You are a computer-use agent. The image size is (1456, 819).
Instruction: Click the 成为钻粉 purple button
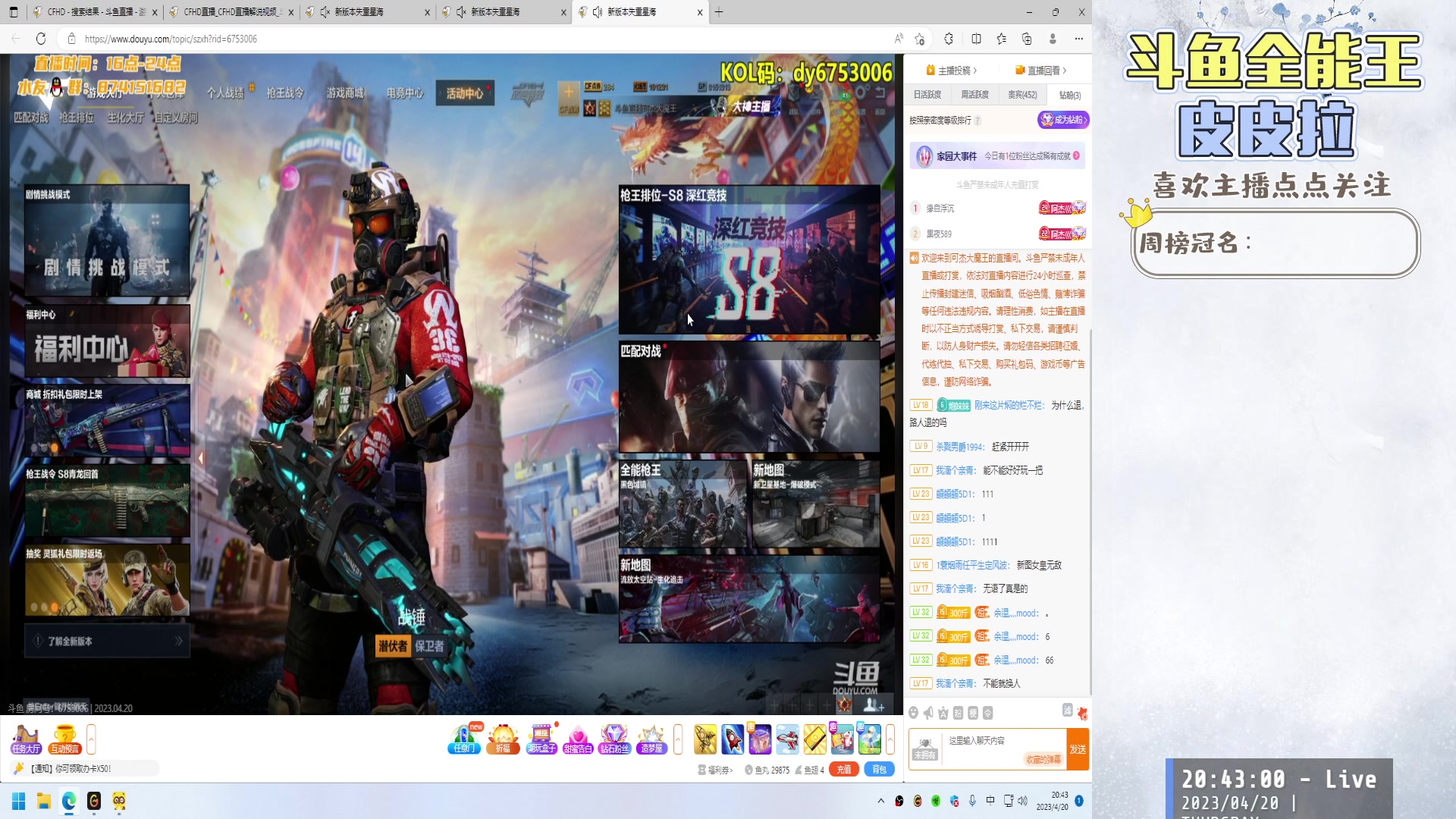(x=1063, y=120)
